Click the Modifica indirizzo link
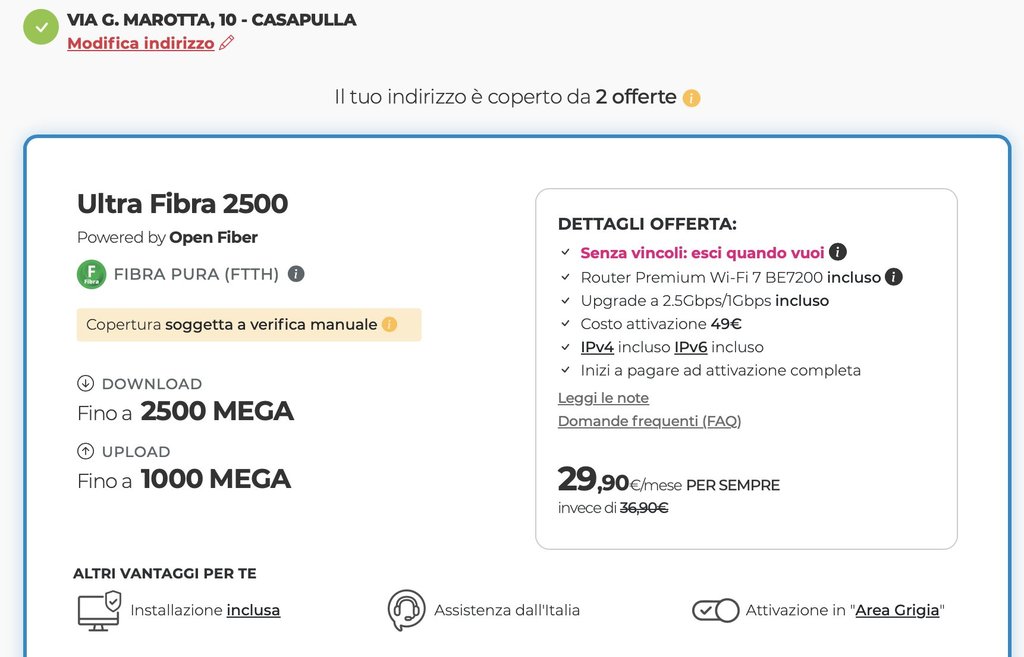This screenshot has width=1024, height=657. click(x=141, y=43)
